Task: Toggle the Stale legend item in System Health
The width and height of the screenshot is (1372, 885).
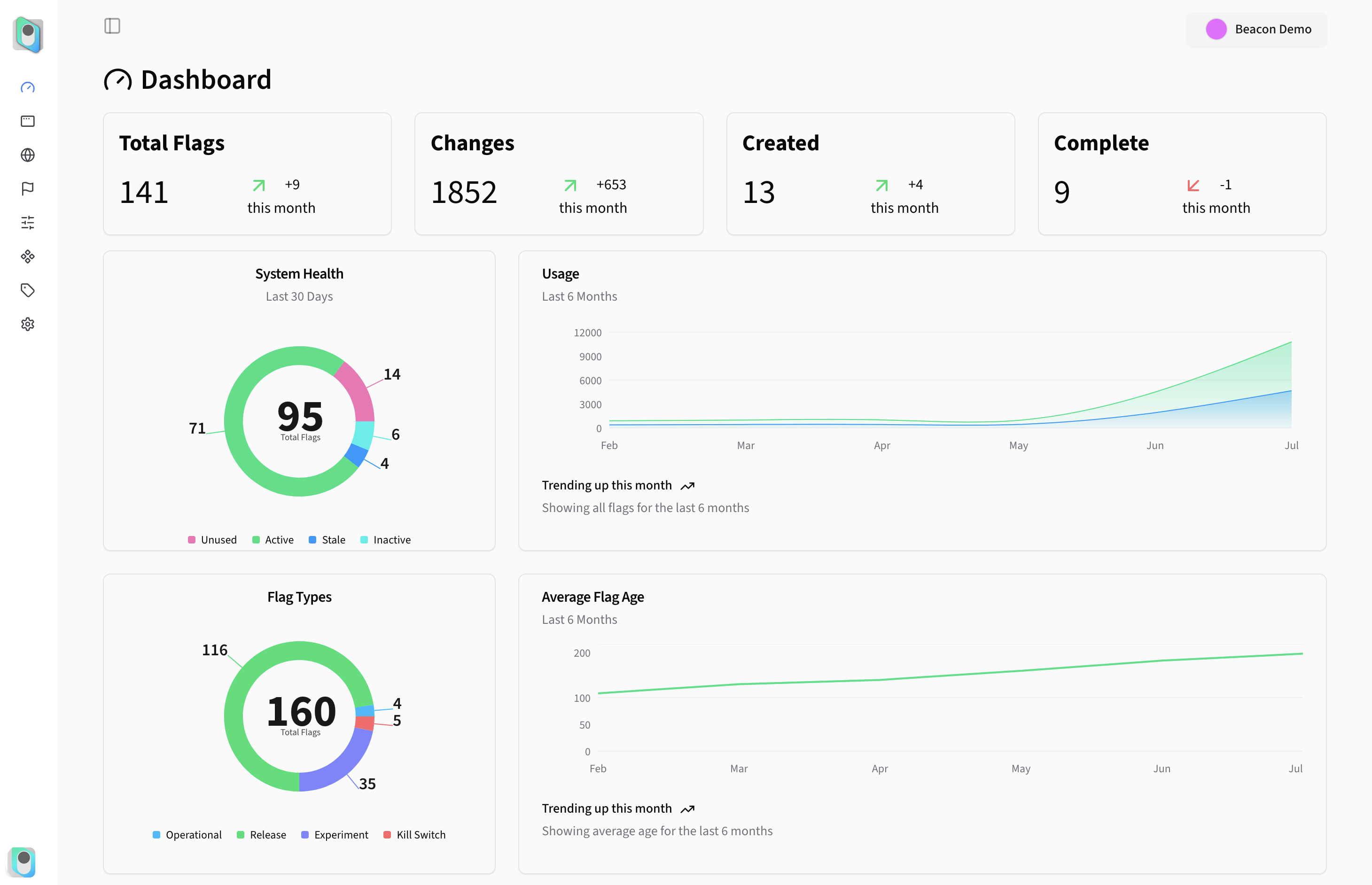Action: pos(327,540)
